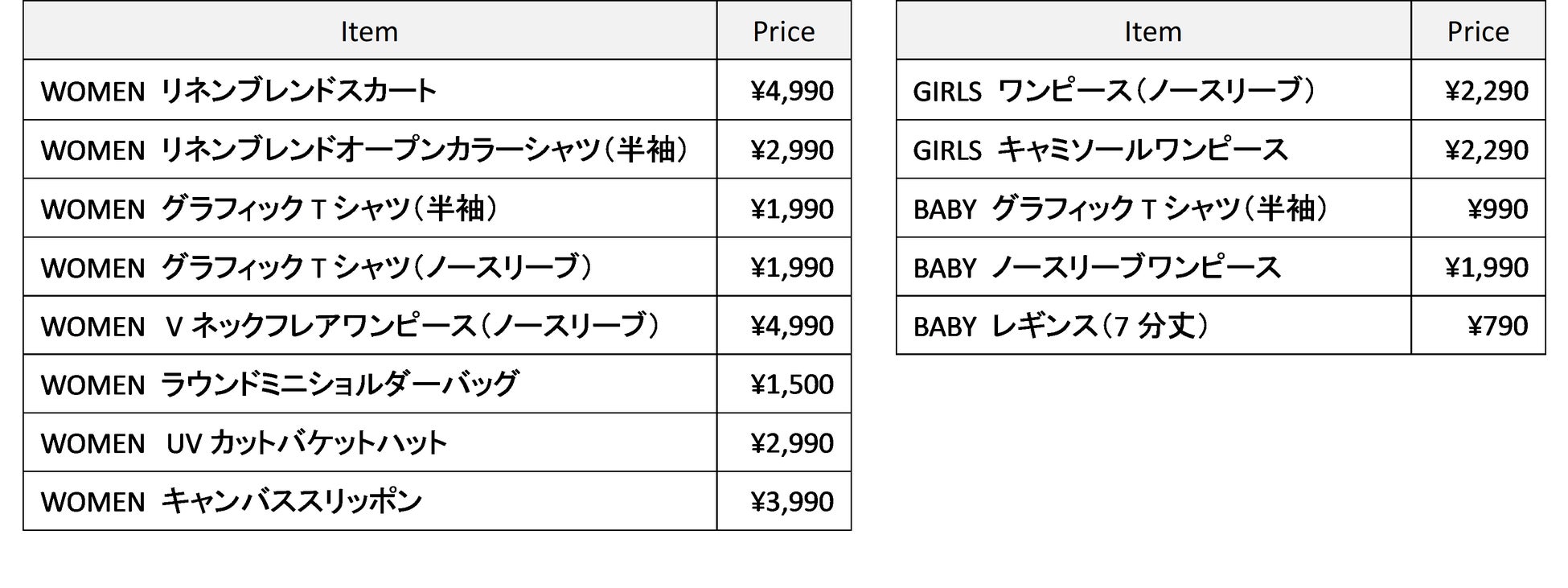Click the right table's Item header
The image size is (1568, 588).
(1152, 31)
